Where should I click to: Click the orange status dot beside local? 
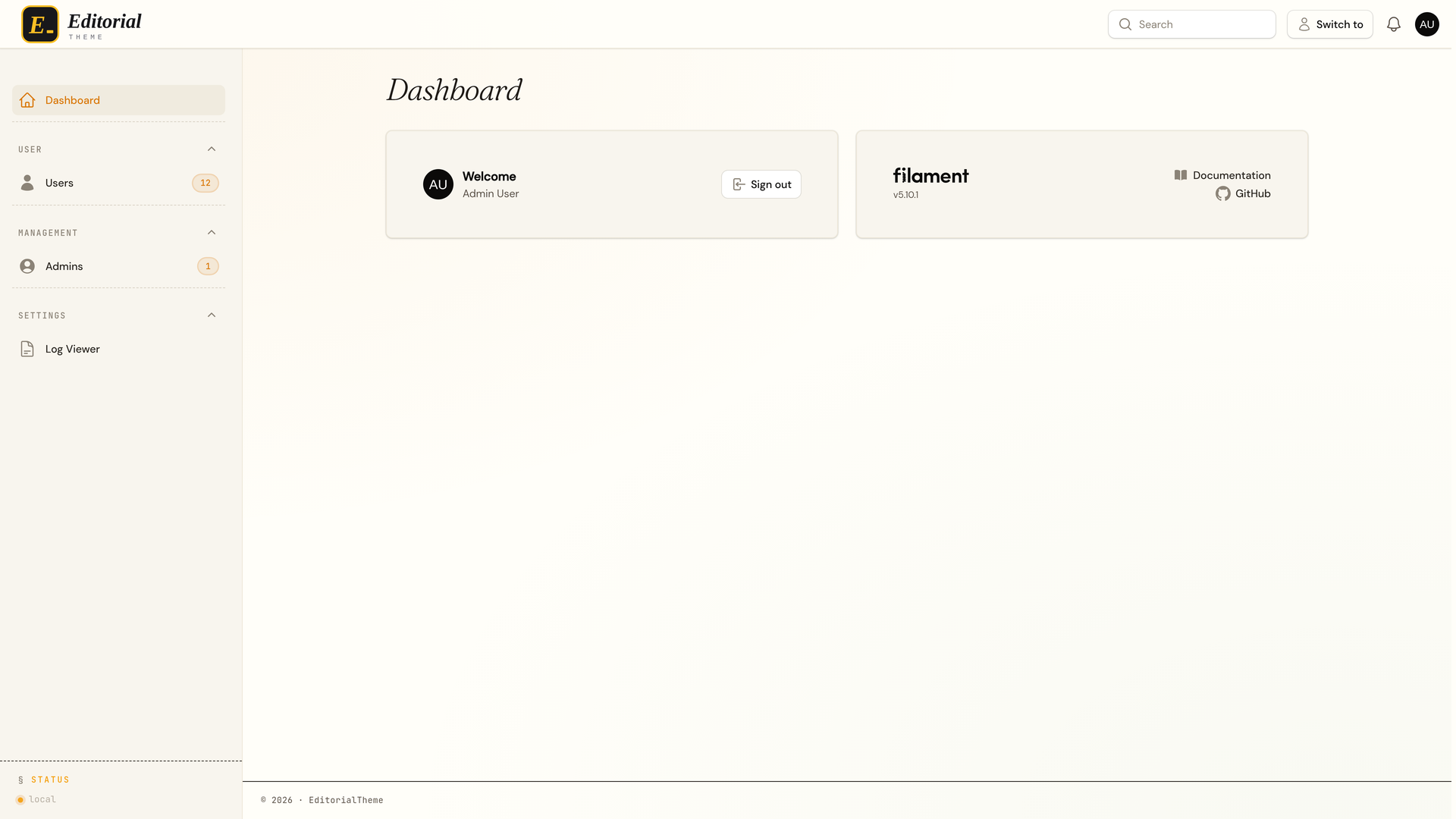[x=20, y=800]
